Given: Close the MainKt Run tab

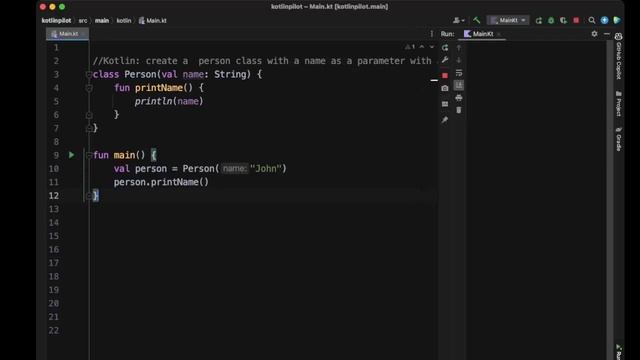Looking at the screenshot, I should pyautogui.click(x=499, y=34).
